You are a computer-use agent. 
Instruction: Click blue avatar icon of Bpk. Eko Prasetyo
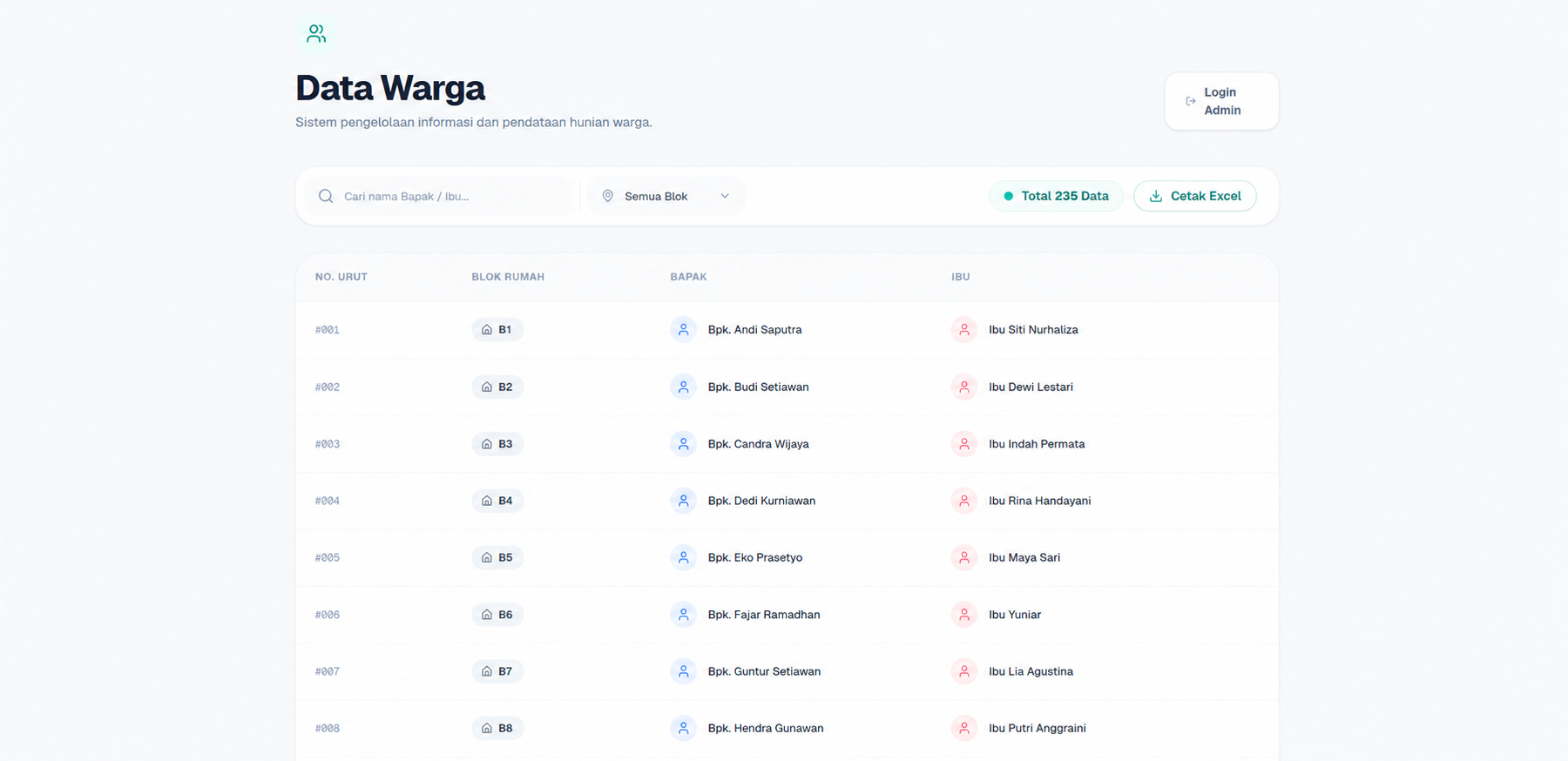pos(684,557)
